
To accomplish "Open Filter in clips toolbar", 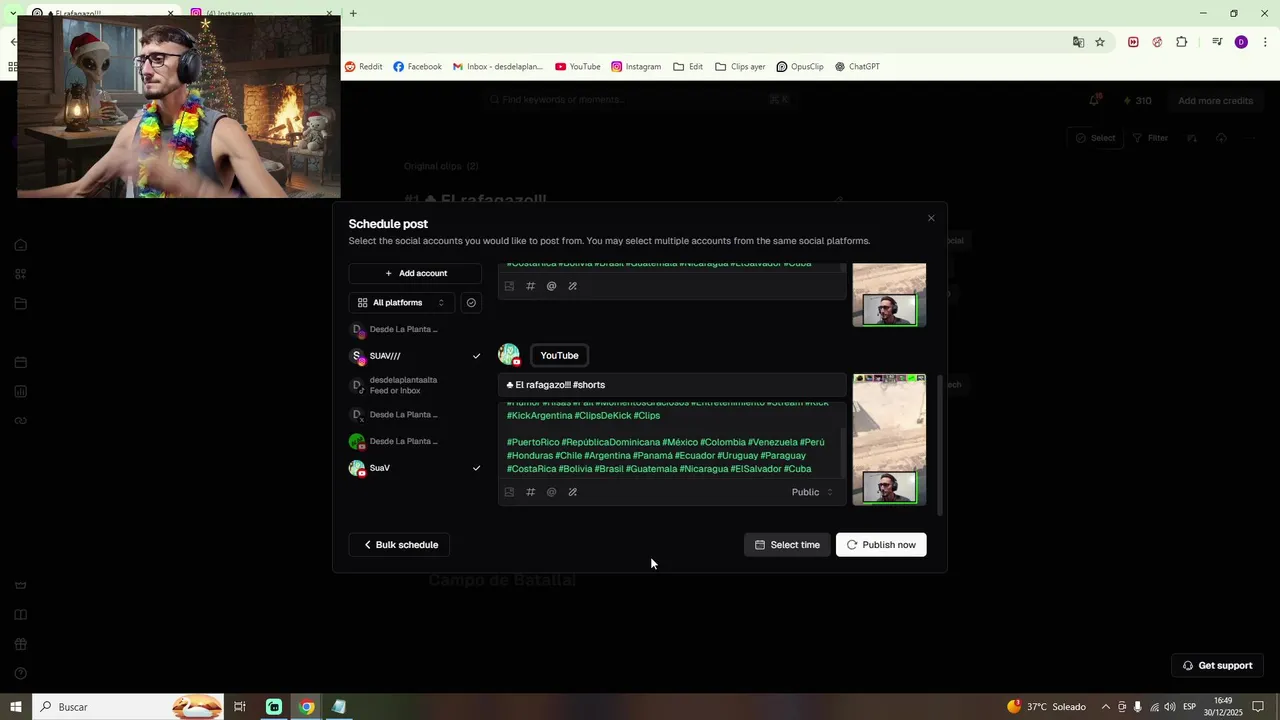I will click(x=1150, y=138).
